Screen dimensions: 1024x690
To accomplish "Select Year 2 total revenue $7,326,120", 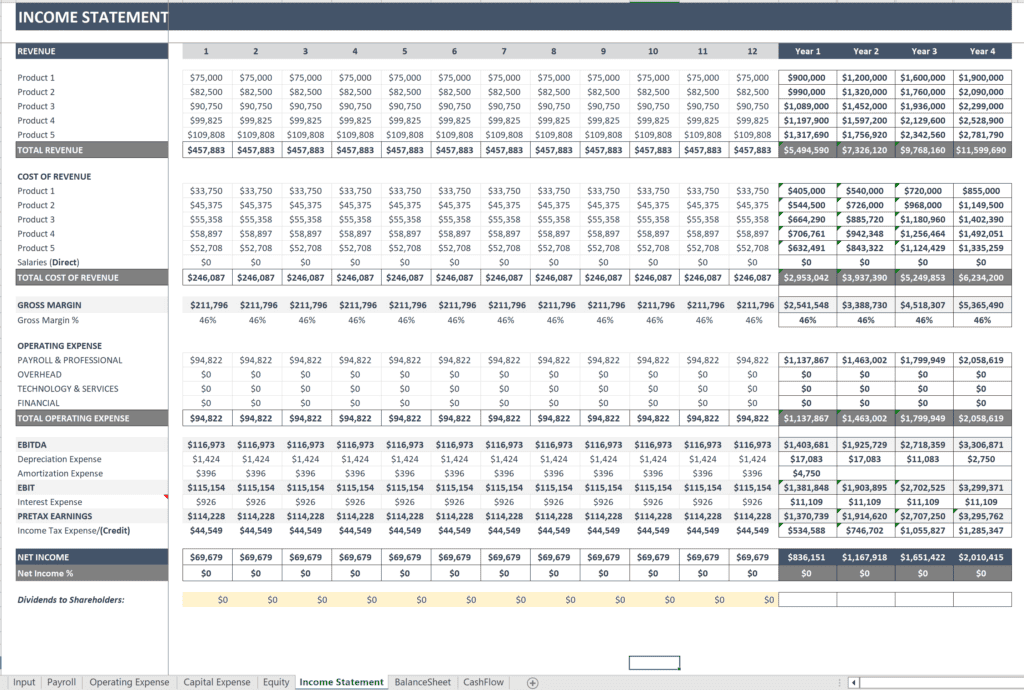I will [866, 150].
